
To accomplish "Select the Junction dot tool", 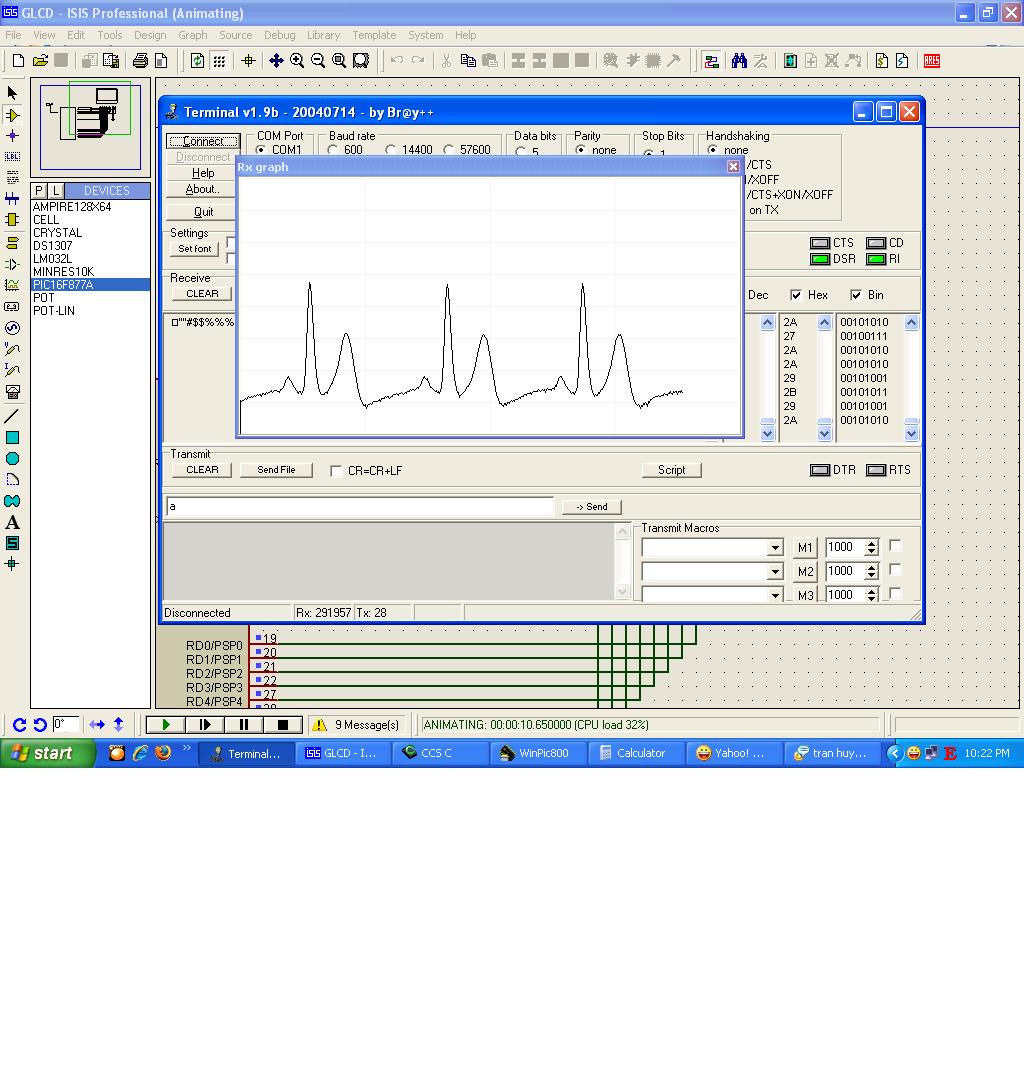I will [12, 136].
